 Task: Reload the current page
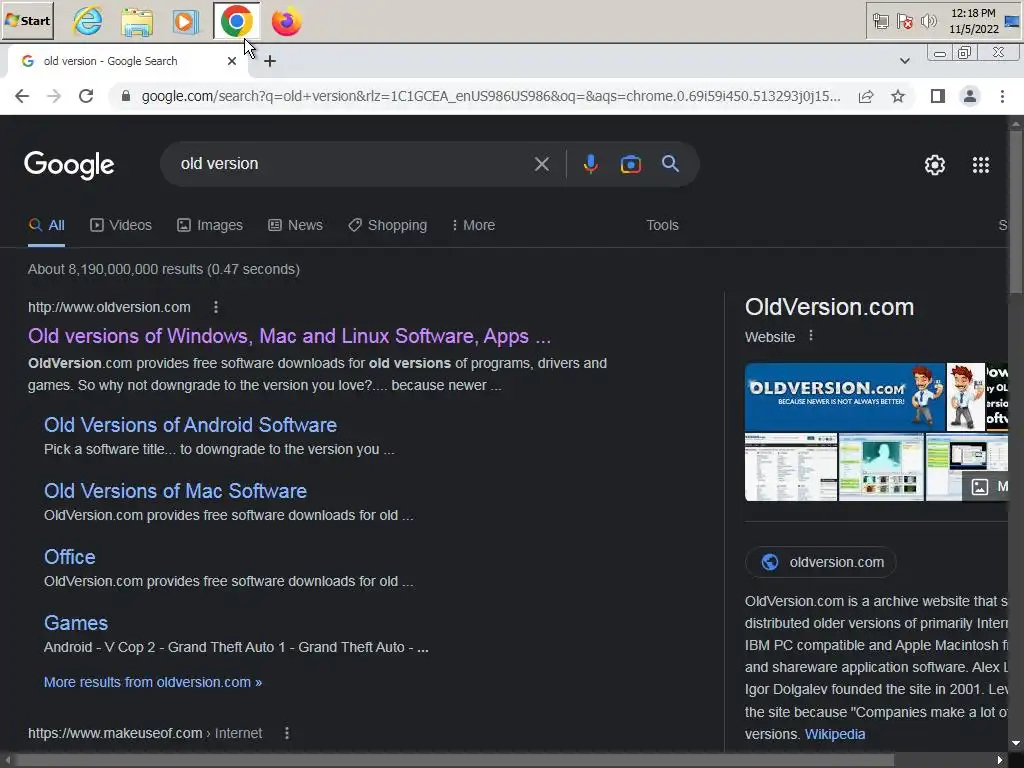(x=86, y=96)
